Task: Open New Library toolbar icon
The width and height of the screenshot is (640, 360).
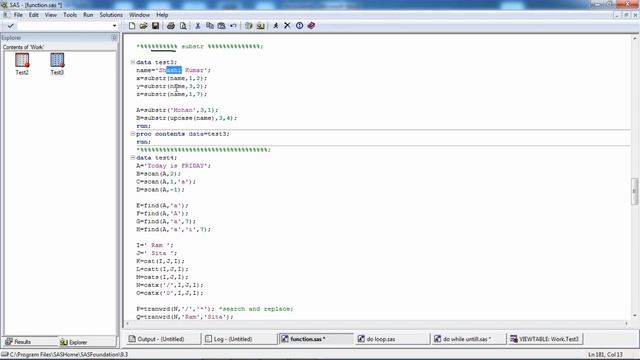Action: [x=248, y=26]
